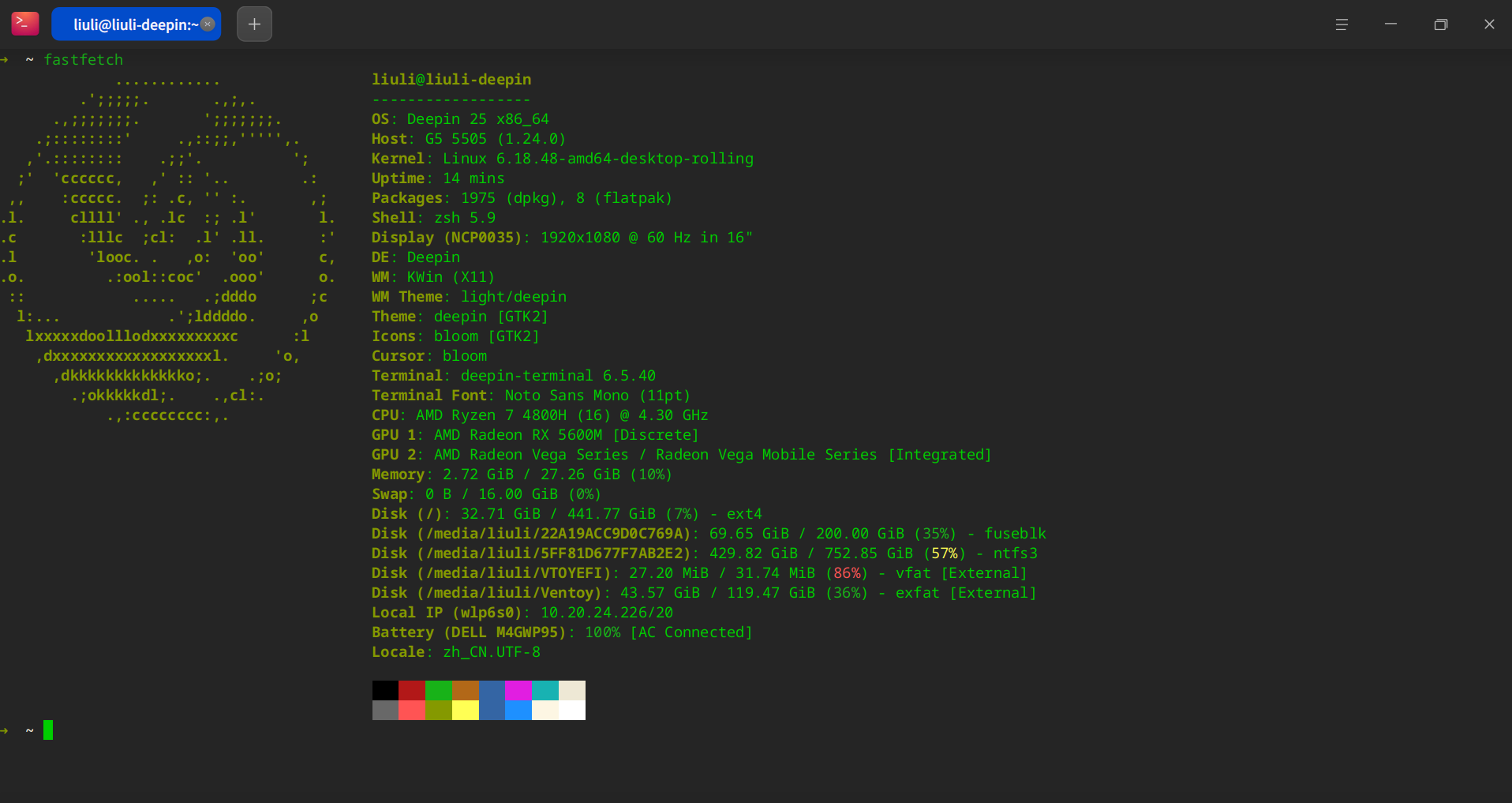Image resolution: width=1512 pixels, height=803 pixels.
Task: Close the liuli@liuli-deepin tab
Action: [x=208, y=24]
